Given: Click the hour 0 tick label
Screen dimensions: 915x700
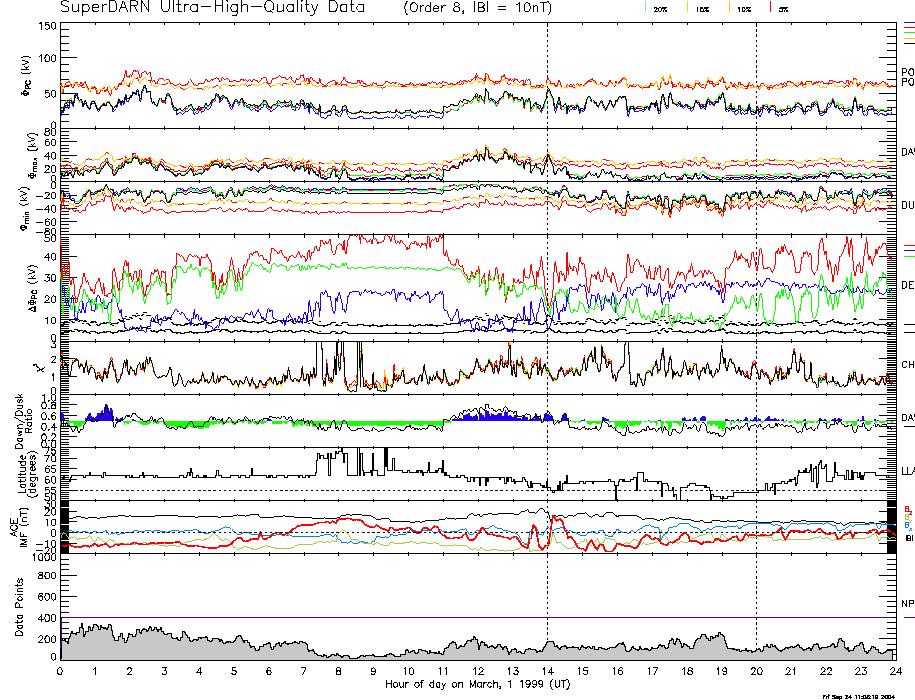Looking at the screenshot, I should (x=61, y=671).
